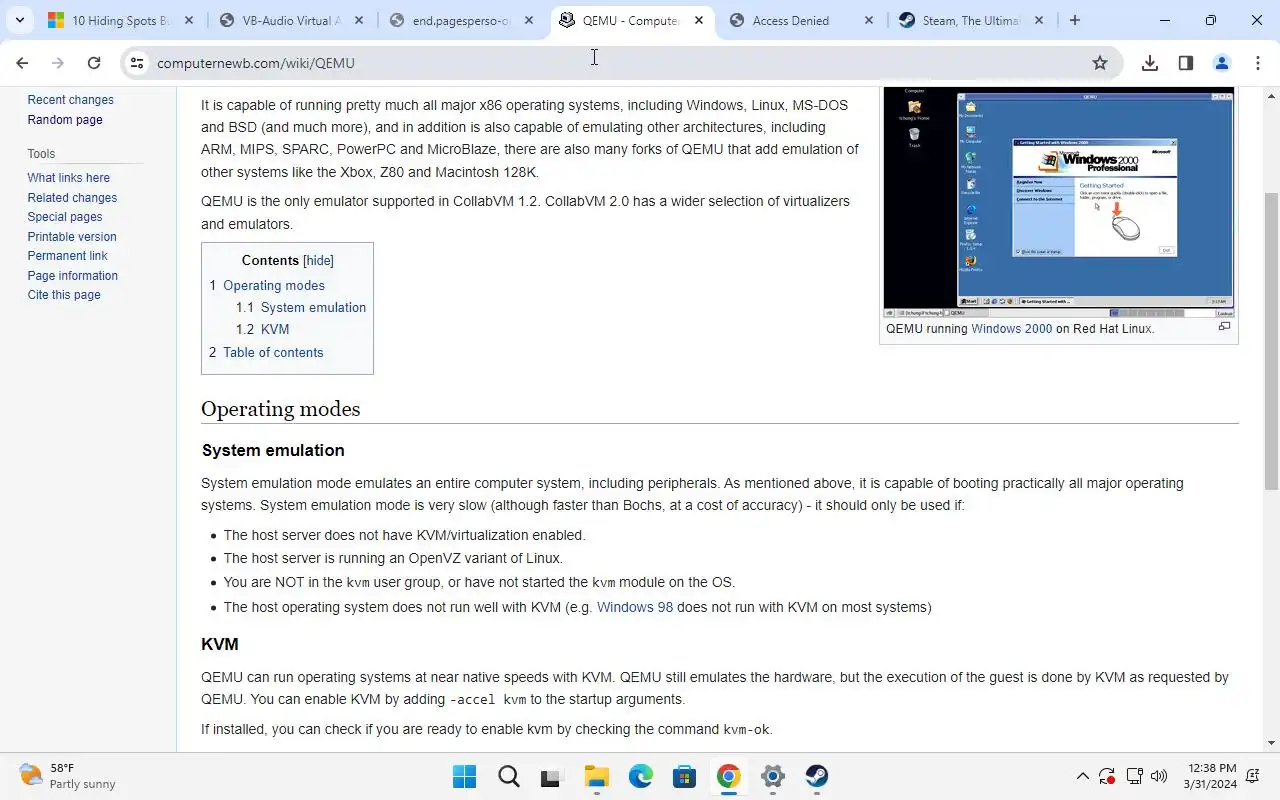The height and width of the screenshot is (800, 1280).
Task: Open a new browser tab
Action: pos(1075,20)
